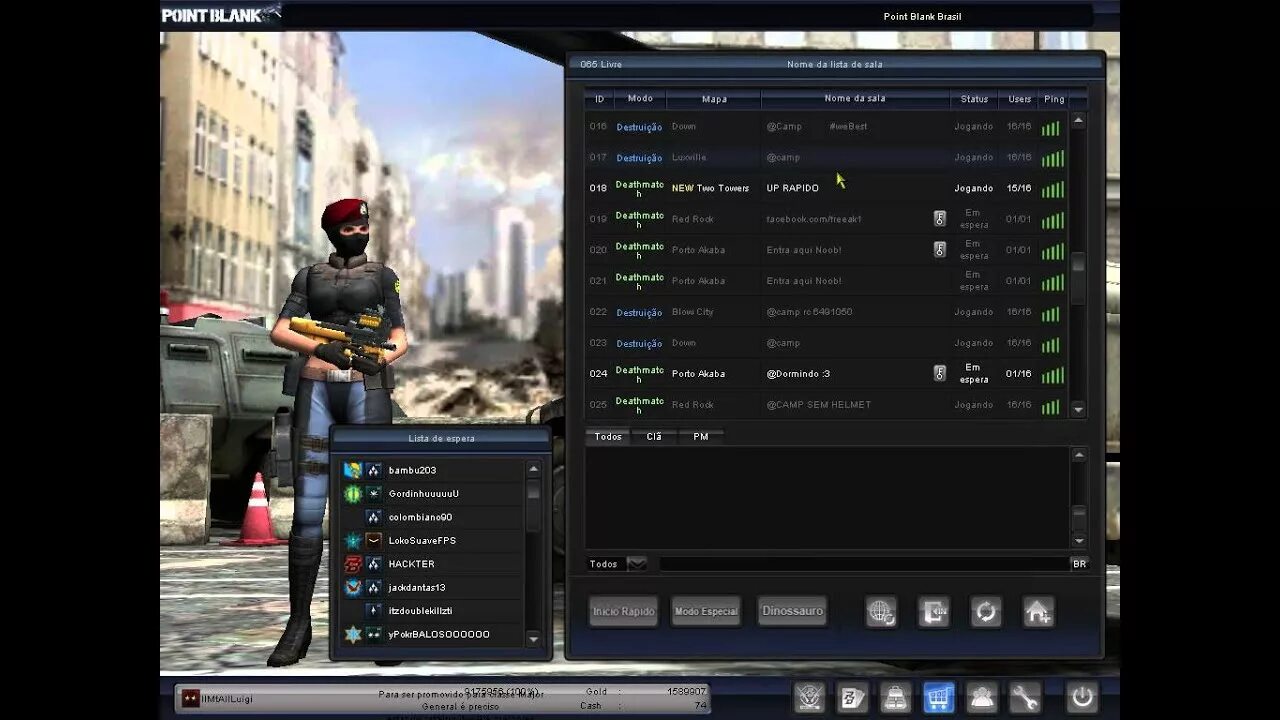Click the enter room door icon
The height and width of the screenshot is (720, 1280).
click(x=934, y=611)
